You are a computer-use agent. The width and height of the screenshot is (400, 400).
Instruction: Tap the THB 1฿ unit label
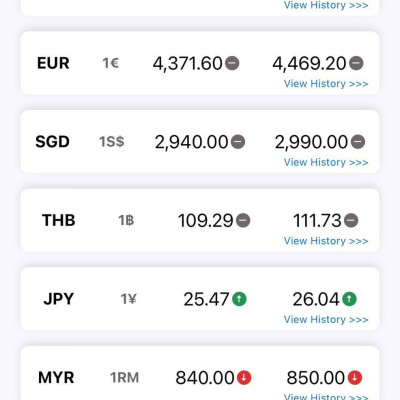click(x=126, y=220)
